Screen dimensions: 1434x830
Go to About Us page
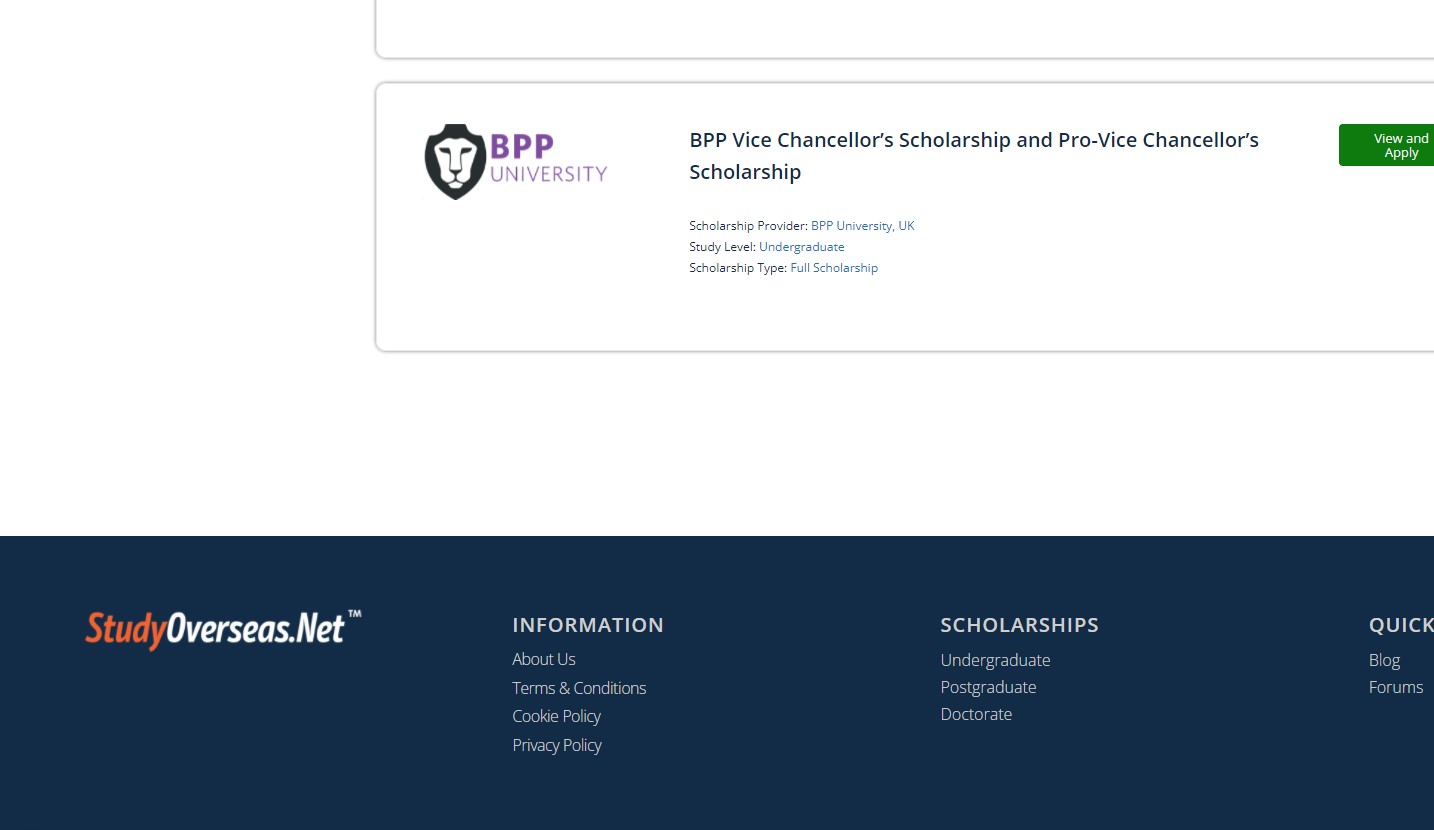point(544,659)
